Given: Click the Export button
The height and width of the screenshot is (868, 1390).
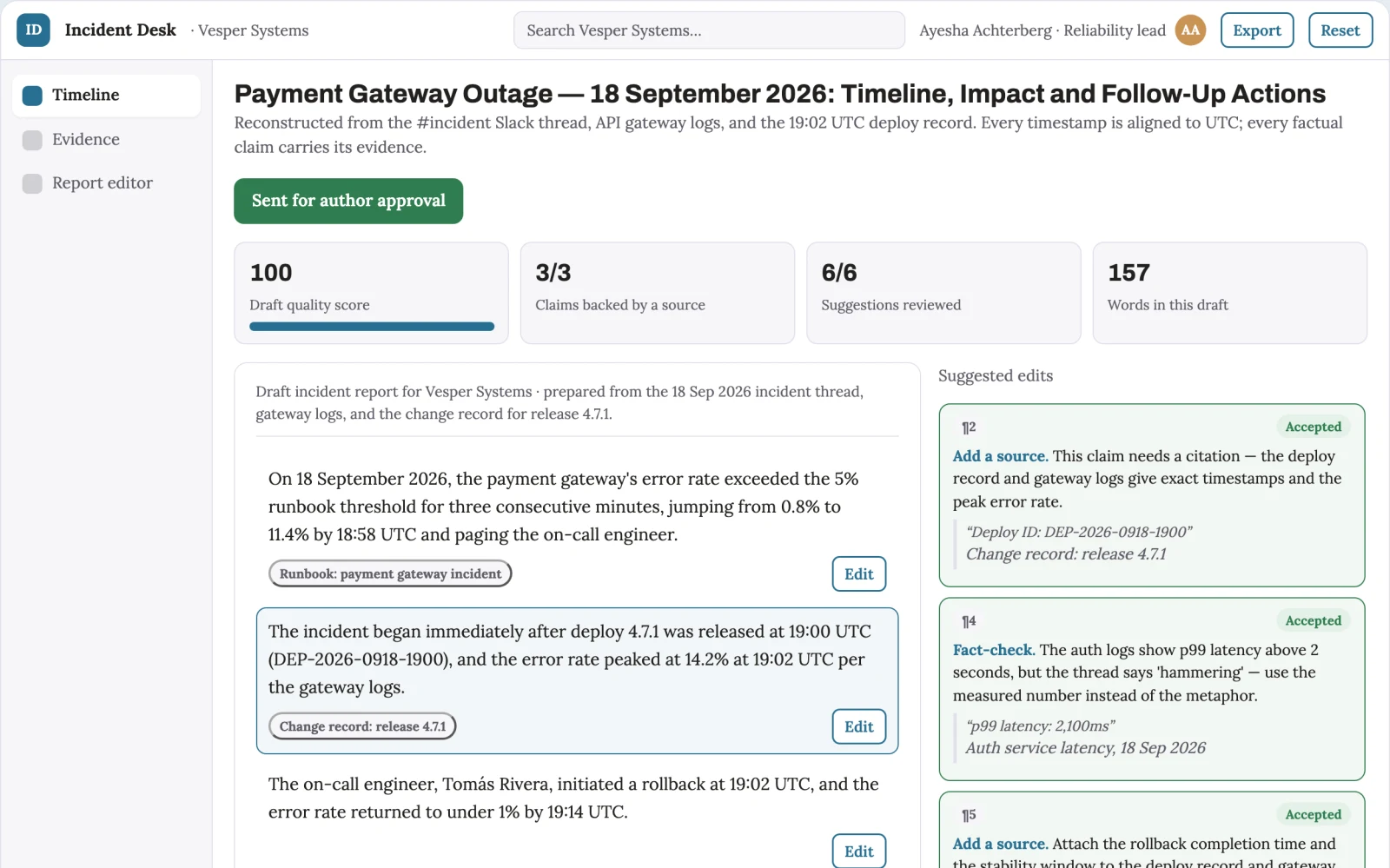Looking at the screenshot, I should coord(1257,30).
